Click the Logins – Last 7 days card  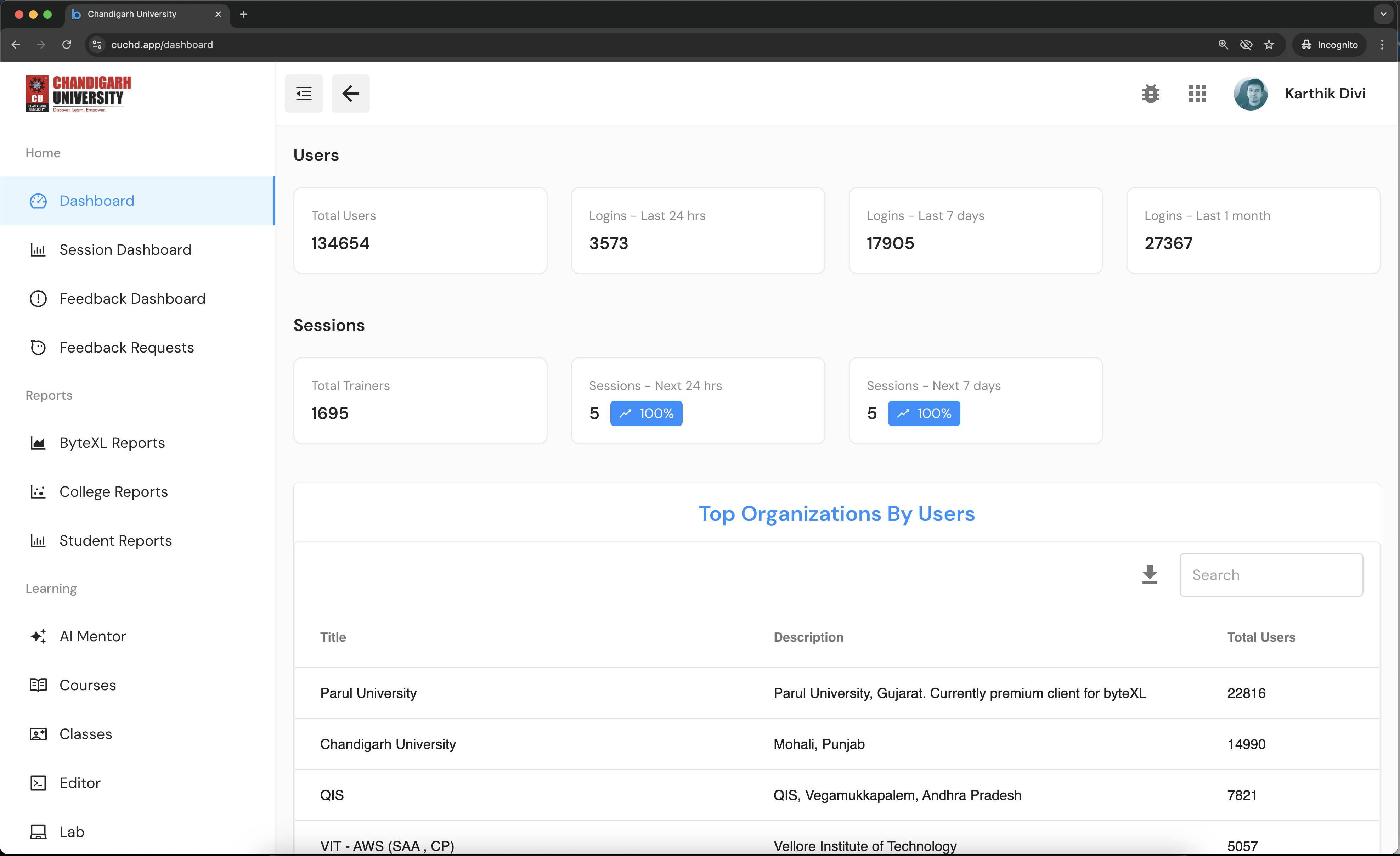(976, 230)
